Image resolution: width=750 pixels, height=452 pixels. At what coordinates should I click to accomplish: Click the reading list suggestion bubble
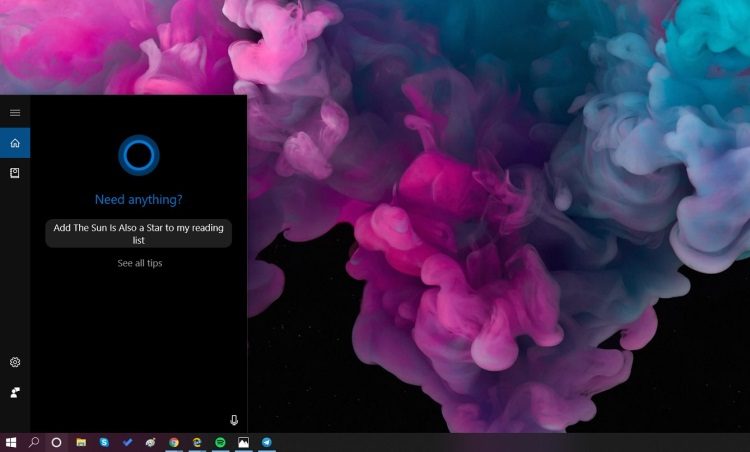pyautogui.click(x=139, y=233)
